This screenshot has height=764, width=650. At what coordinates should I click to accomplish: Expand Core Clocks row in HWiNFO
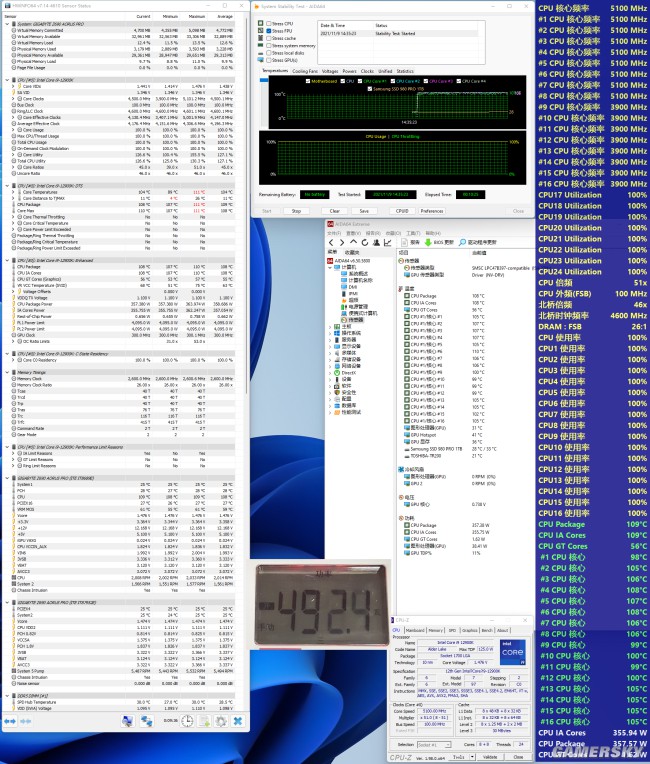point(13,98)
